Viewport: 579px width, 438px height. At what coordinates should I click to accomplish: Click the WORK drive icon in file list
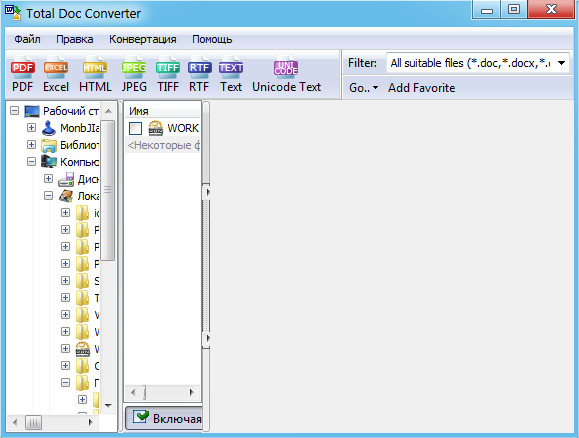[155, 128]
